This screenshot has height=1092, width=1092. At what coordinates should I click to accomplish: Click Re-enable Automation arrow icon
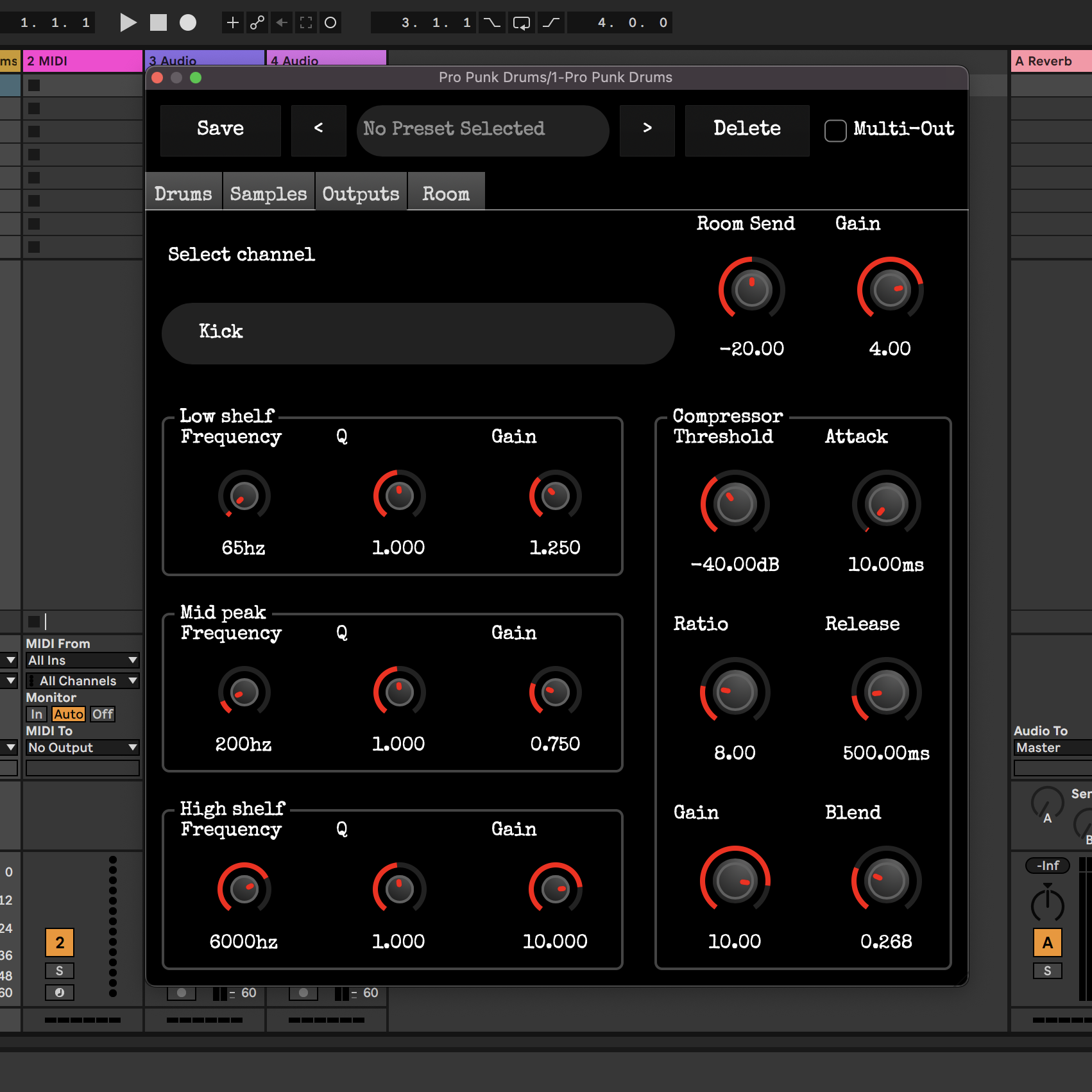pos(282,22)
